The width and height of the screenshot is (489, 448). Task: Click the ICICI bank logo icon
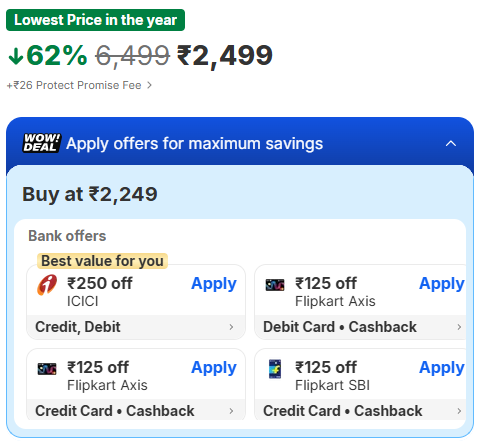(47, 285)
